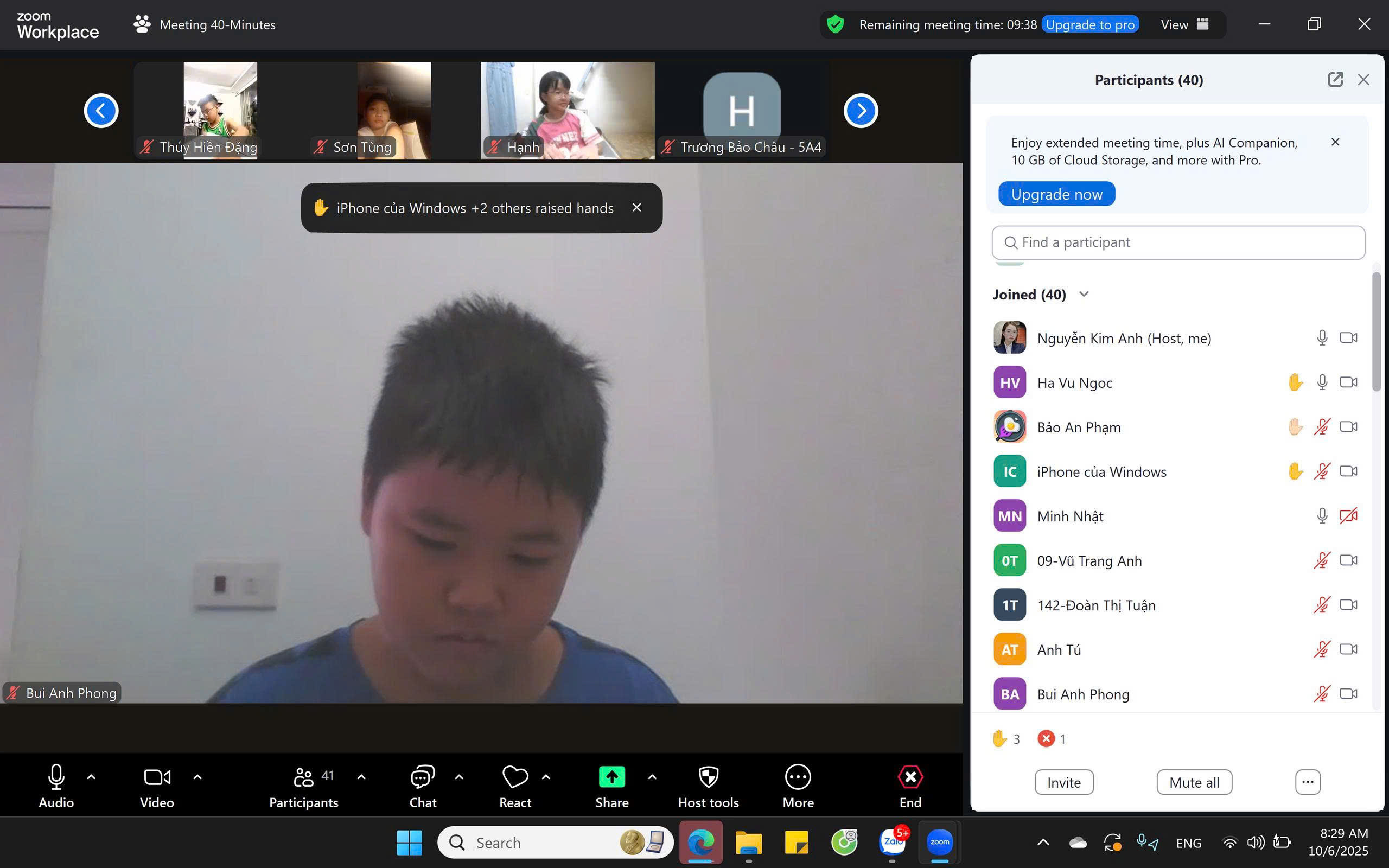Click the Find a participant field
1389x868 pixels.
[1178, 243]
